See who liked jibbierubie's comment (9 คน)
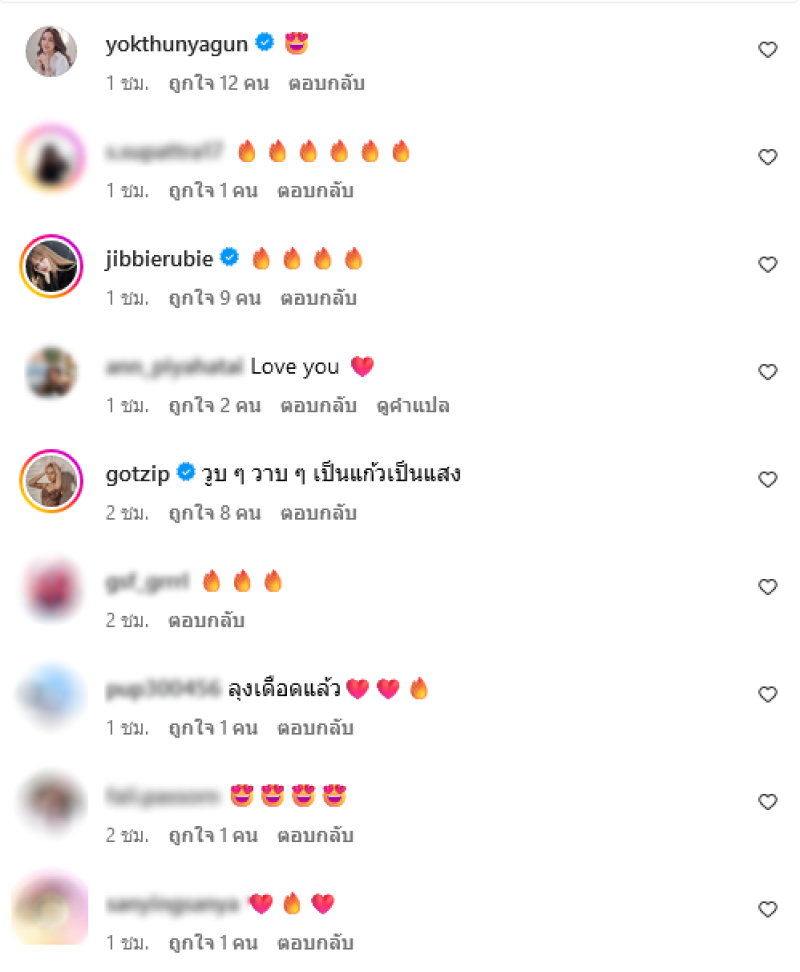The height and width of the screenshot is (972, 800). pyautogui.click(x=215, y=298)
